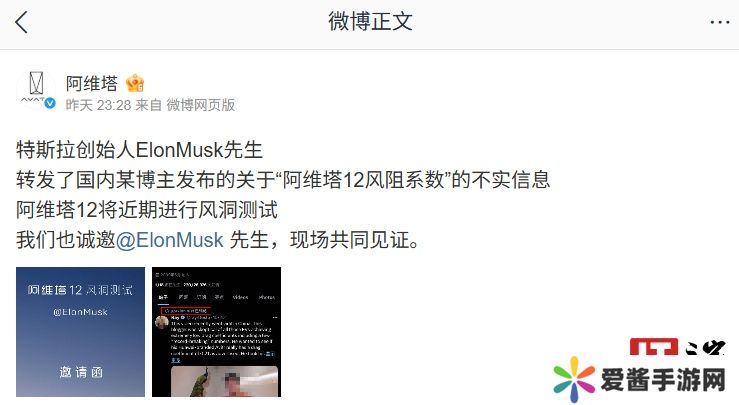Click the line 阿维塔12将近期进行风洞测试
This screenshot has width=739, height=405.
[x=147, y=210]
